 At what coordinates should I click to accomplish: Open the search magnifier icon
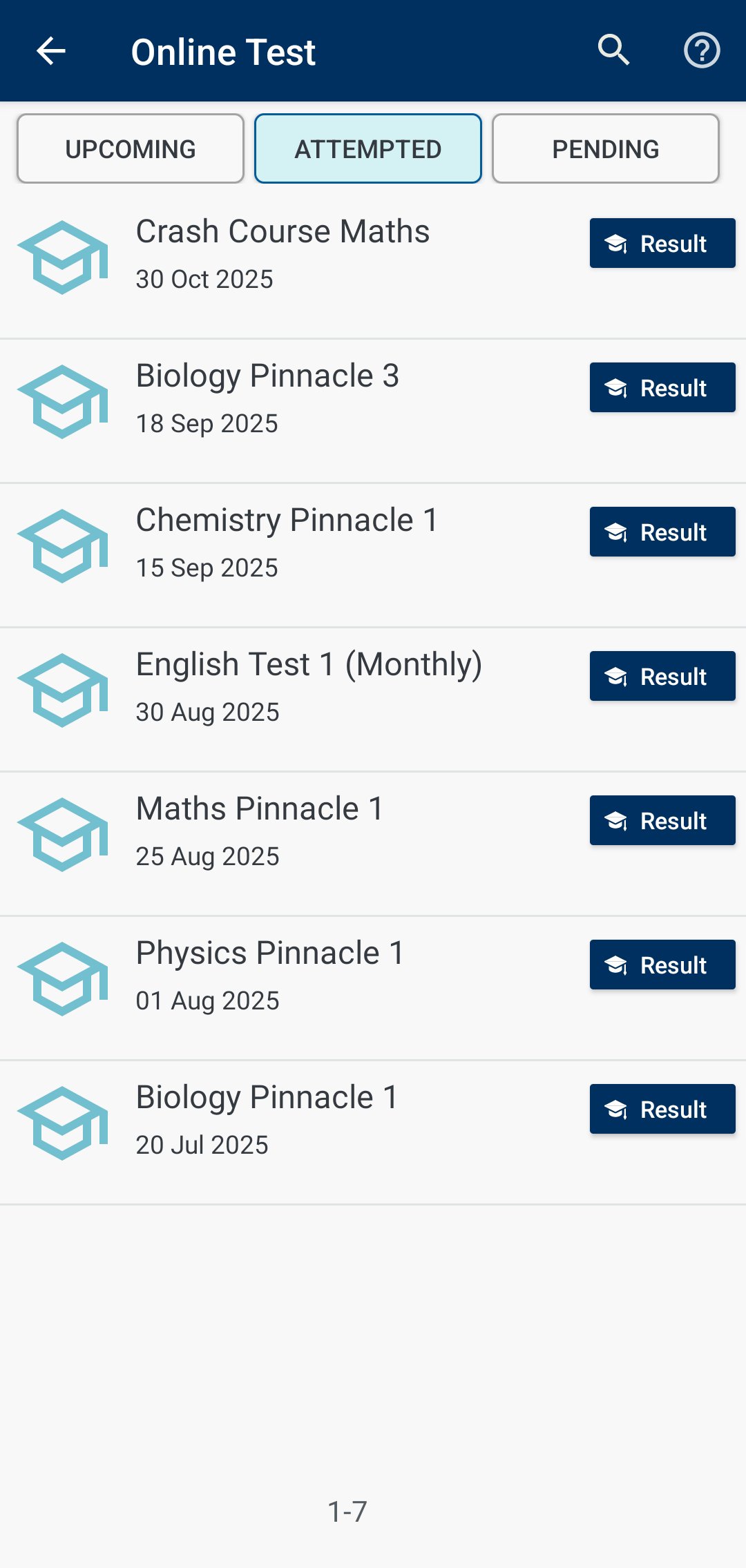tap(613, 50)
